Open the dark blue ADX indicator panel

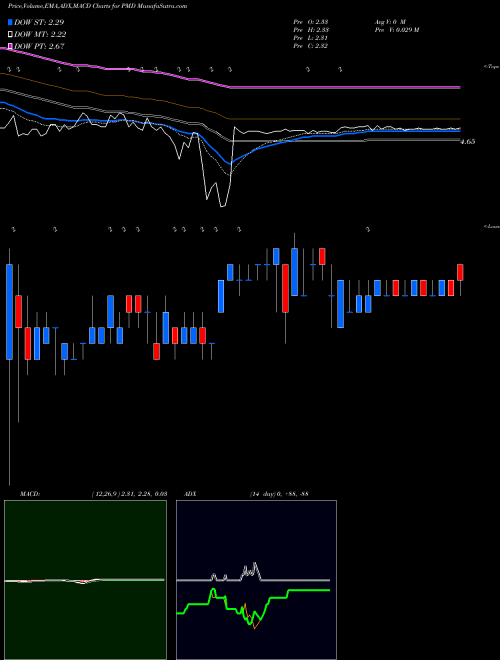[257, 580]
